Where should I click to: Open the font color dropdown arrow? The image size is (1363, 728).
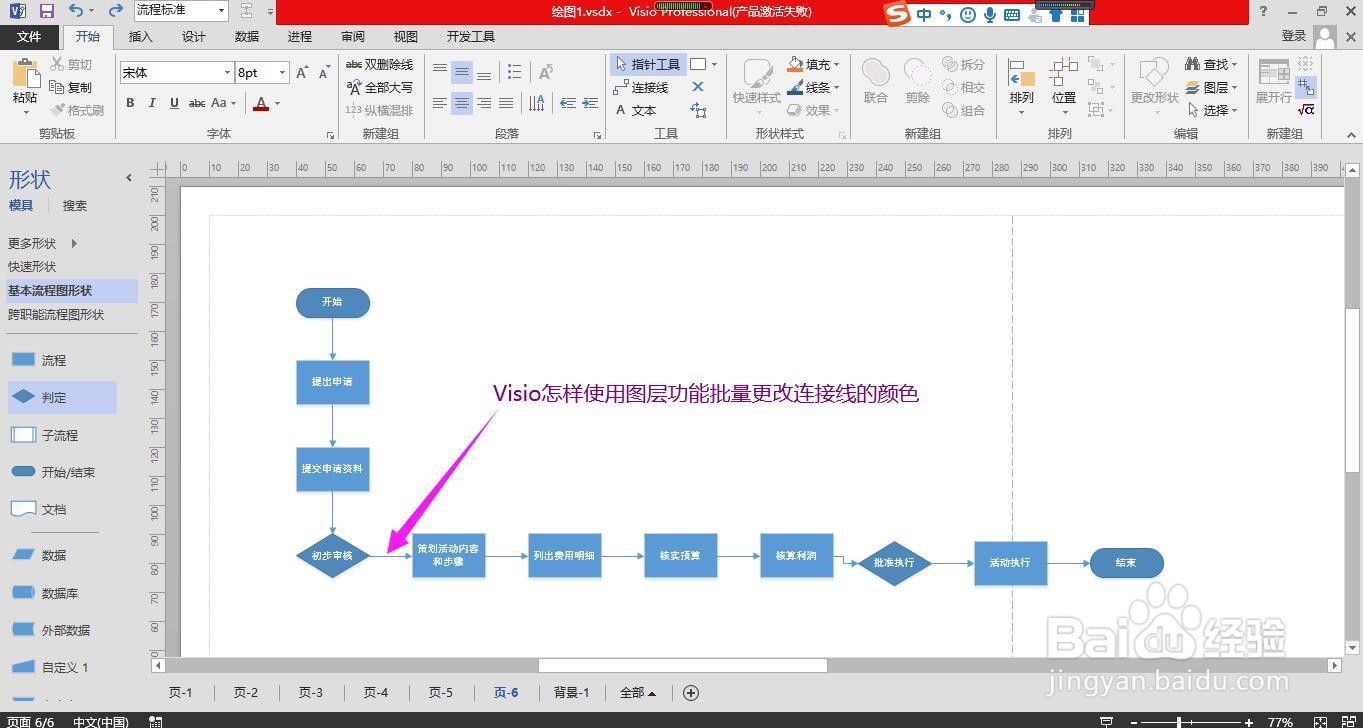pos(277,103)
